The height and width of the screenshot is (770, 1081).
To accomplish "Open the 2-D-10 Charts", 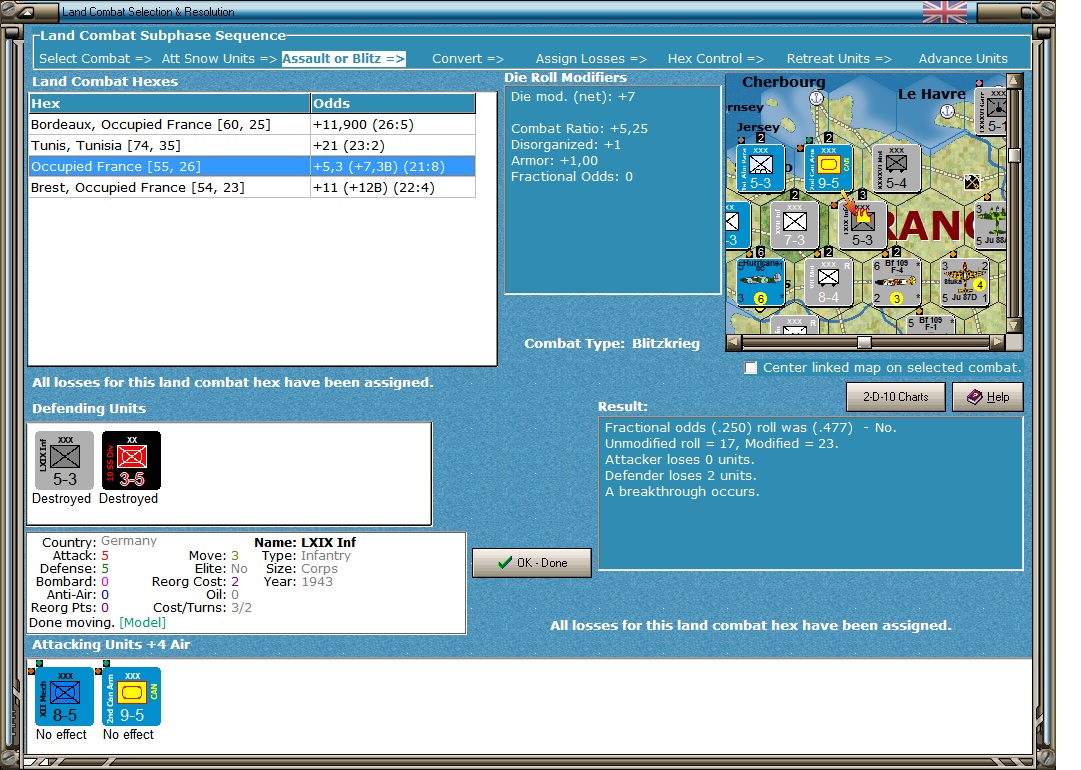I will tap(896, 397).
